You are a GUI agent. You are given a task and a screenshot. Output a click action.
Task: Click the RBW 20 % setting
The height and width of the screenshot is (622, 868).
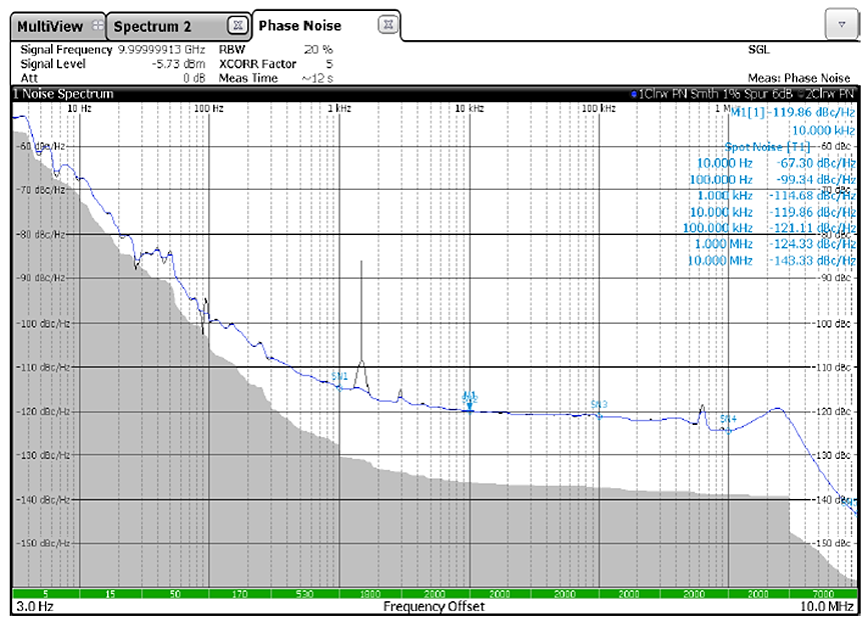[318, 49]
